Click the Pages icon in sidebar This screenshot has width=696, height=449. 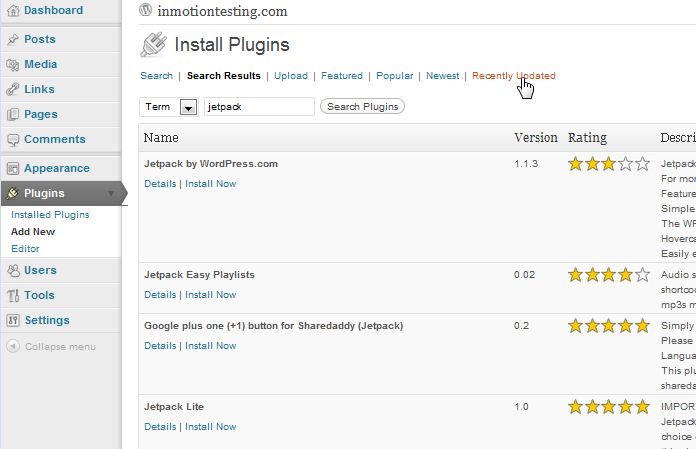[12, 114]
